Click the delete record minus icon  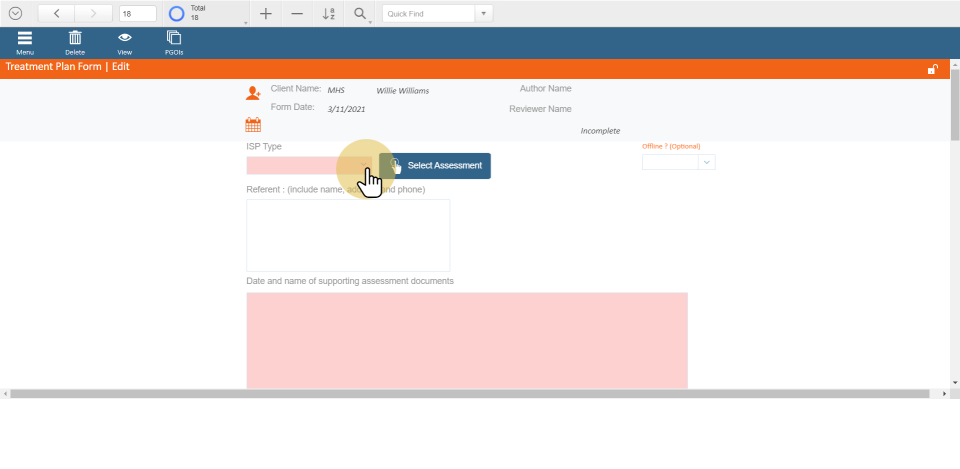[297, 14]
